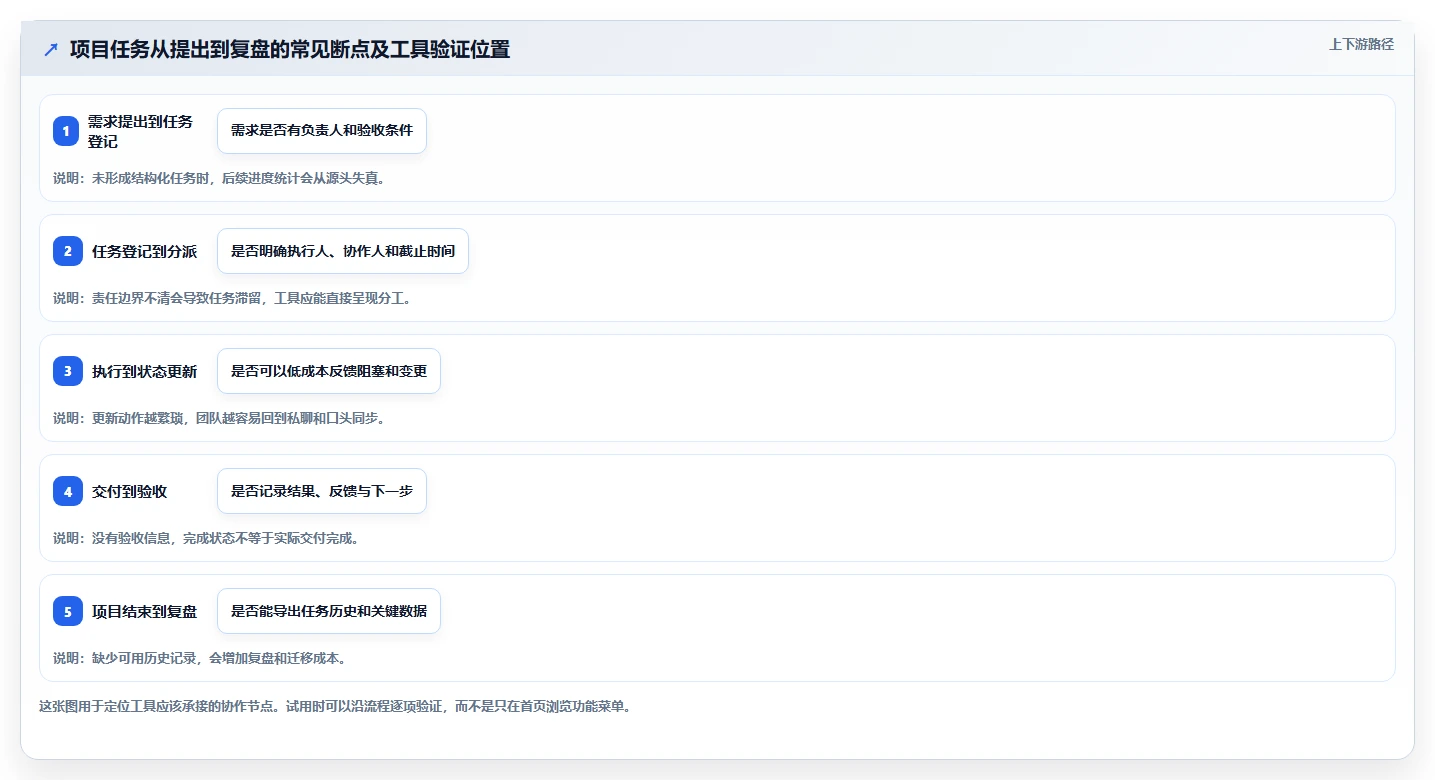Click the step 2 number badge

68,251
